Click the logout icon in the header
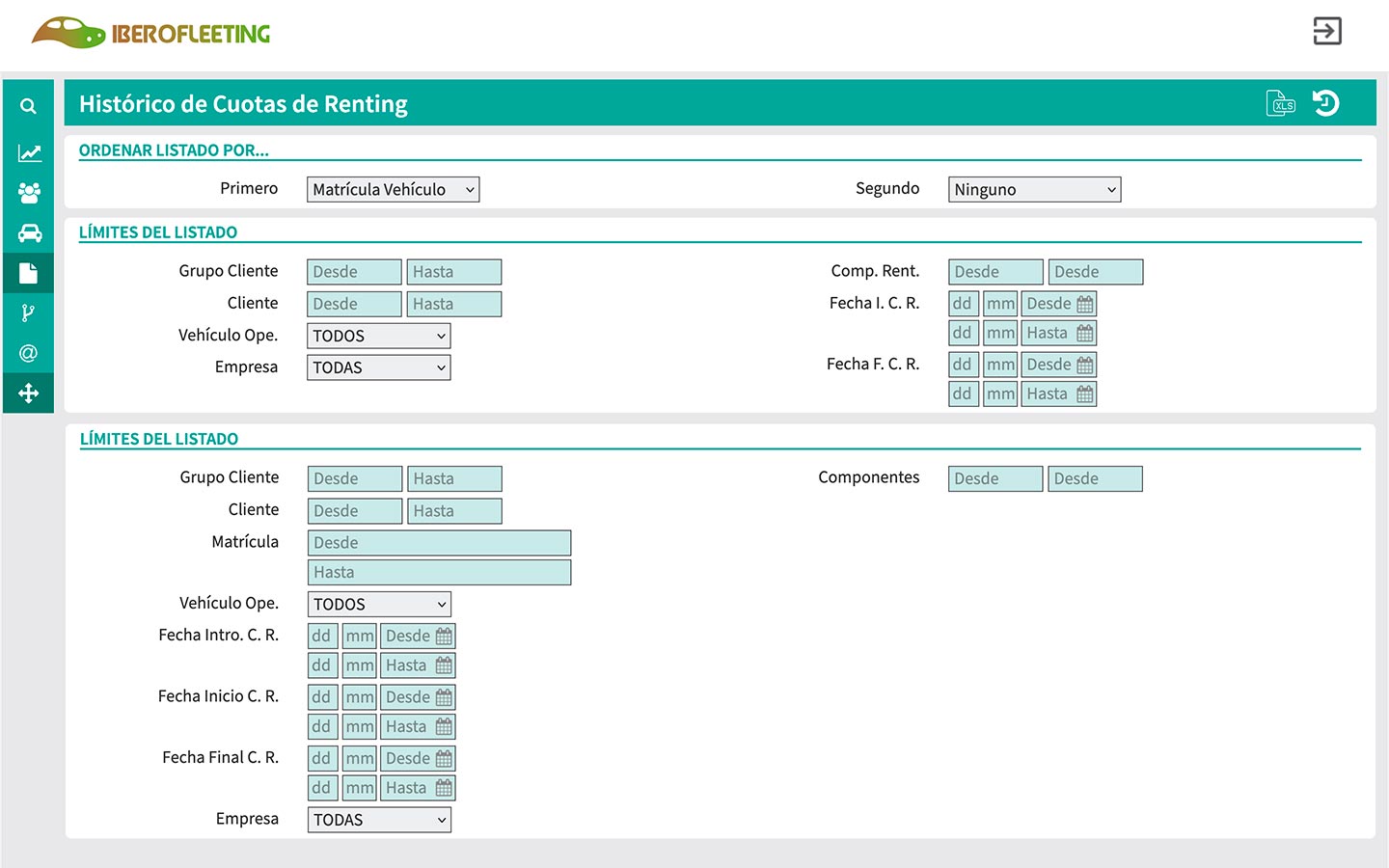 click(x=1327, y=31)
